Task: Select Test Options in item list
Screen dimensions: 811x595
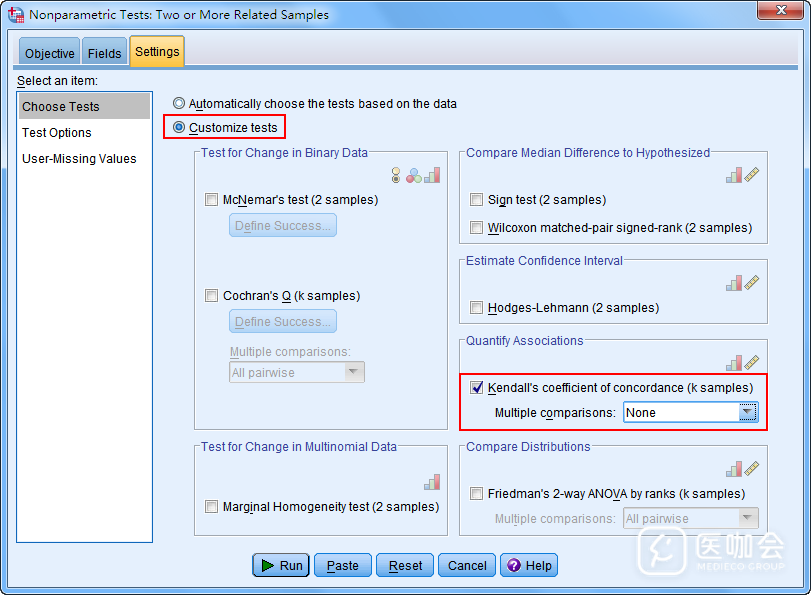Action: [x=57, y=133]
